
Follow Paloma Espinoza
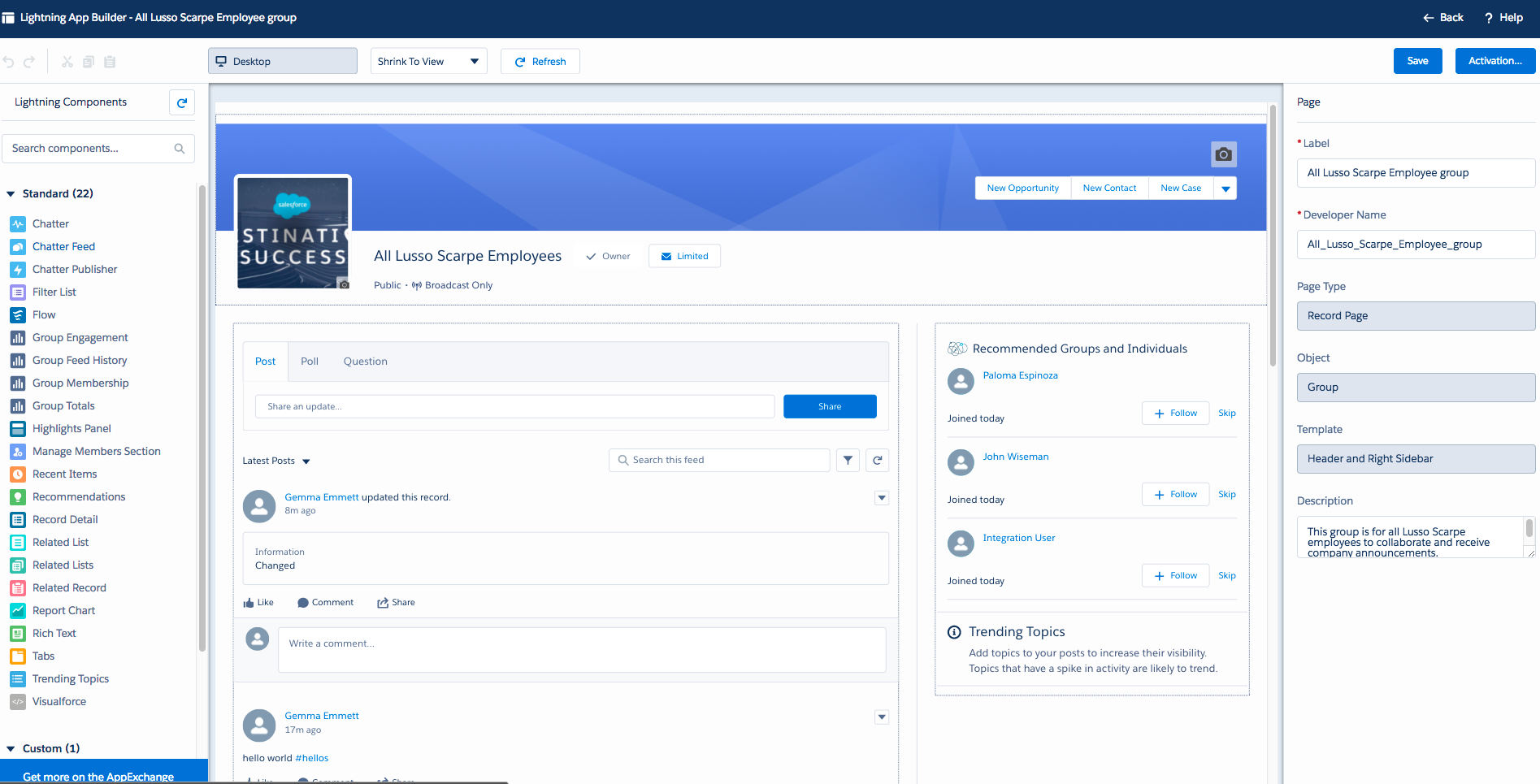[1175, 414]
